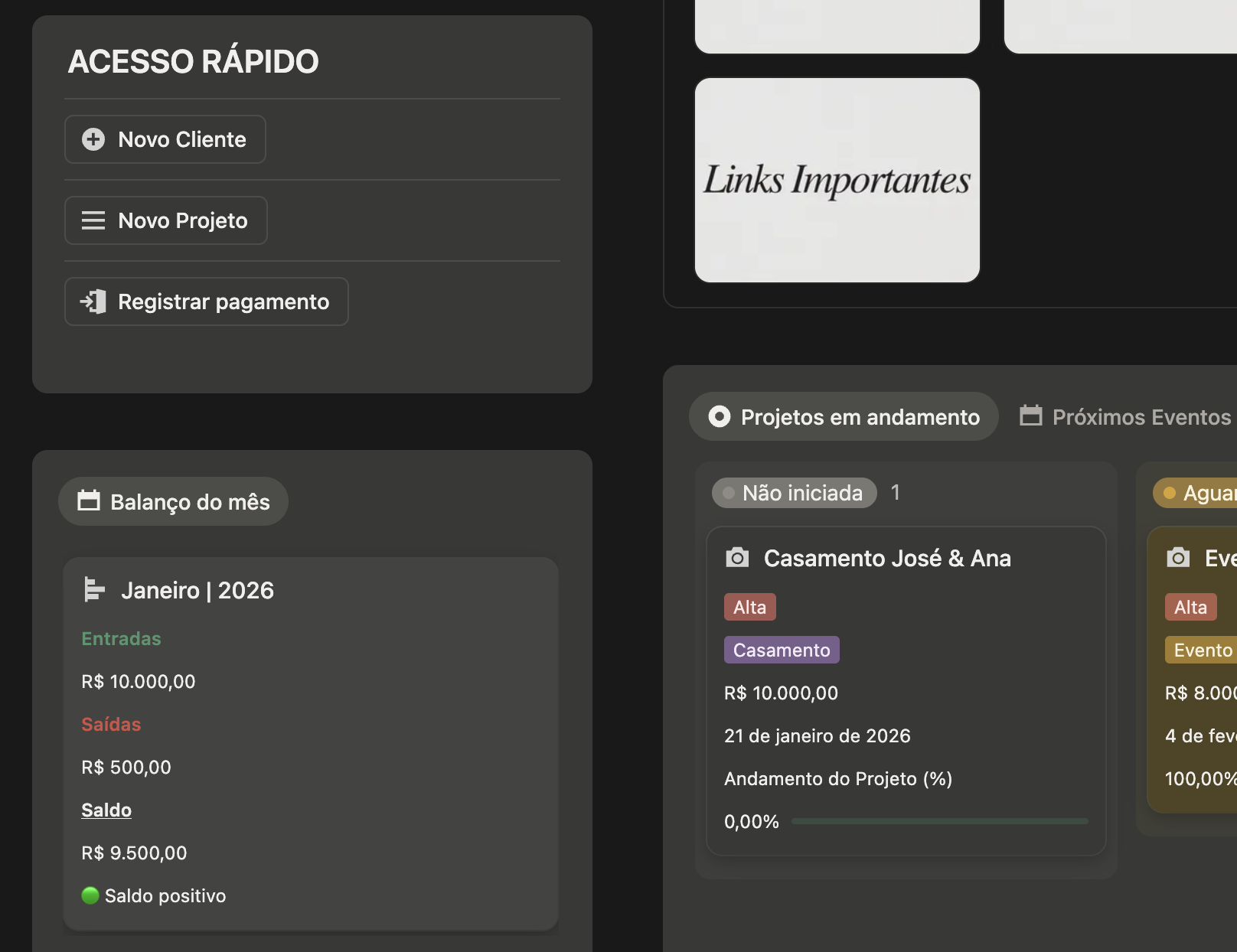
Task: Click the Andamento do Projeto progress bar
Action: [x=939, y=821]
